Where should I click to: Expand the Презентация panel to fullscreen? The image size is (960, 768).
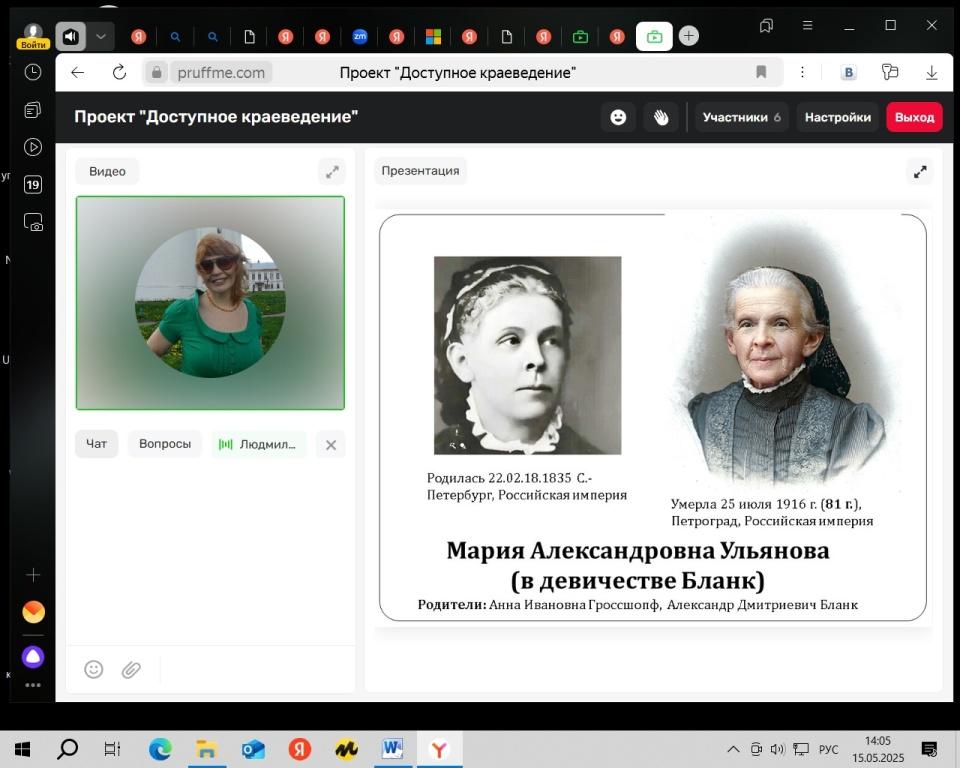click(x=920, y=172)
